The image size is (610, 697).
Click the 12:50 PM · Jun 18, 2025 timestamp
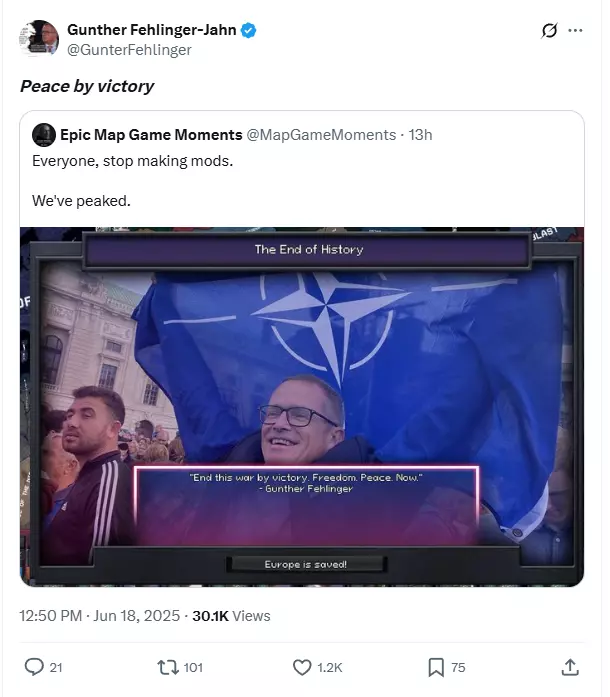click(100, 616)
